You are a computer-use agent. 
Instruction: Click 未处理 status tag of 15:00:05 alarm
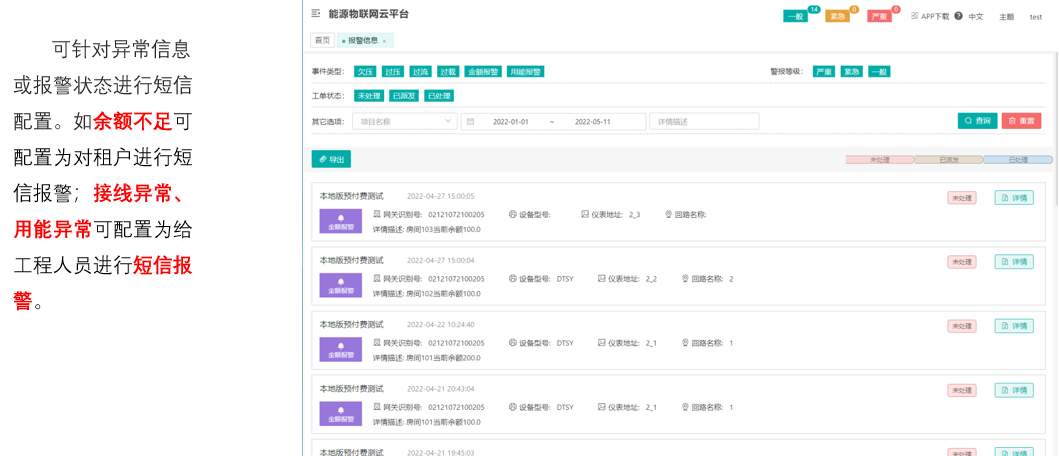tap(962, 198)
